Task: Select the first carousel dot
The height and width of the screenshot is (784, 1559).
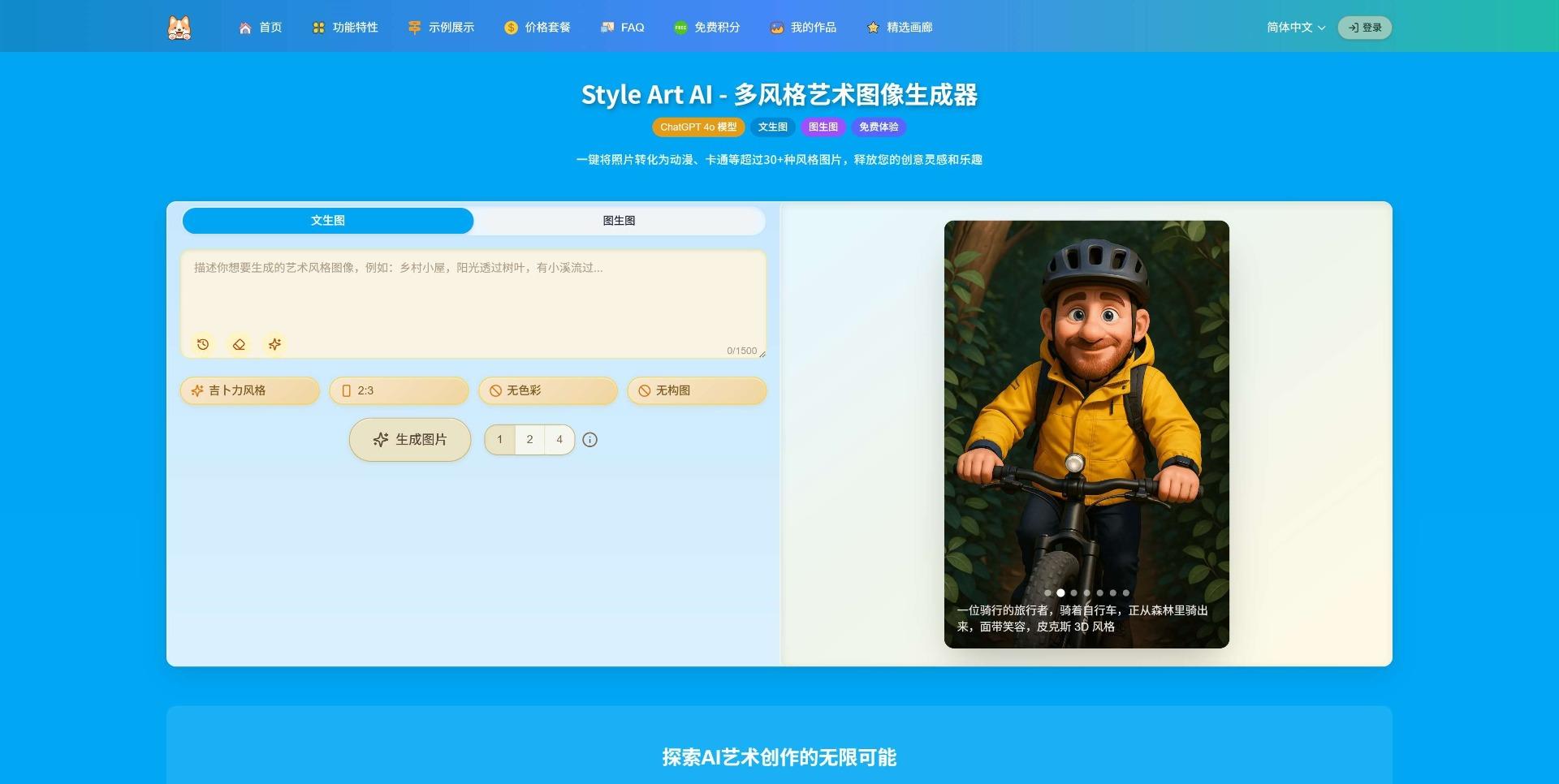Action: (x=1047, y=593)
